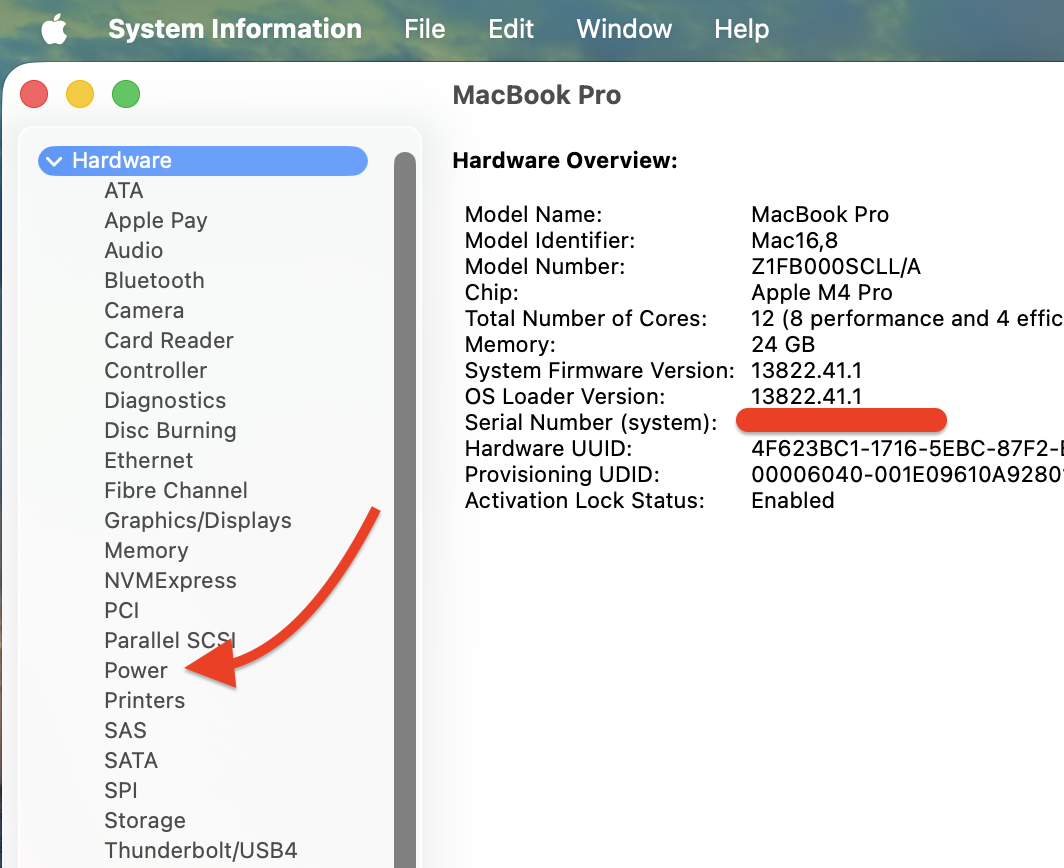Open the Thunderbolt/USB4 section

click(x=201, y=851)
